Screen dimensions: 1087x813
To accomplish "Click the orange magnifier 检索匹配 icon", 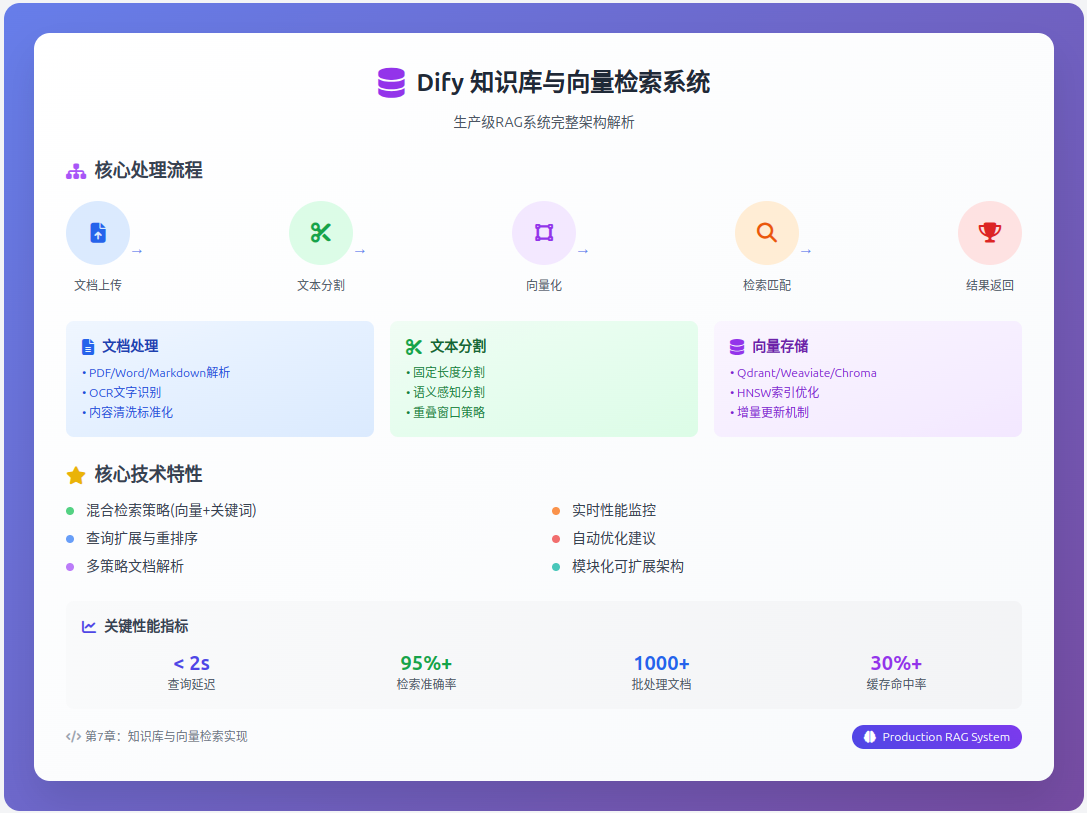I will (767, 233).
